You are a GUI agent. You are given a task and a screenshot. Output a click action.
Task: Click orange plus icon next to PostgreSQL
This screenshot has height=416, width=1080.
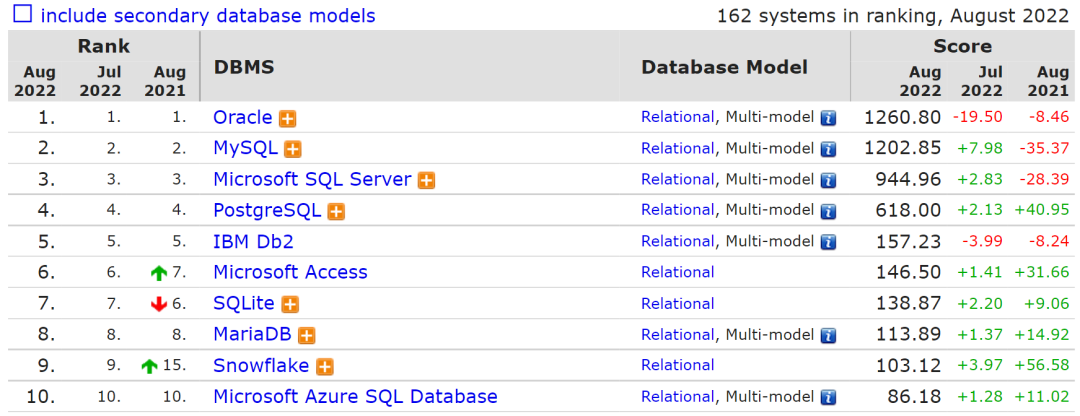tap(336, 211)
